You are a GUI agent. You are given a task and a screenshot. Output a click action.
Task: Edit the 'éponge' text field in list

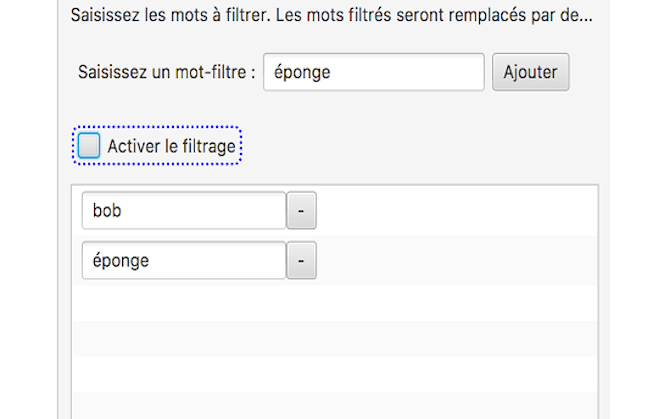184,260
